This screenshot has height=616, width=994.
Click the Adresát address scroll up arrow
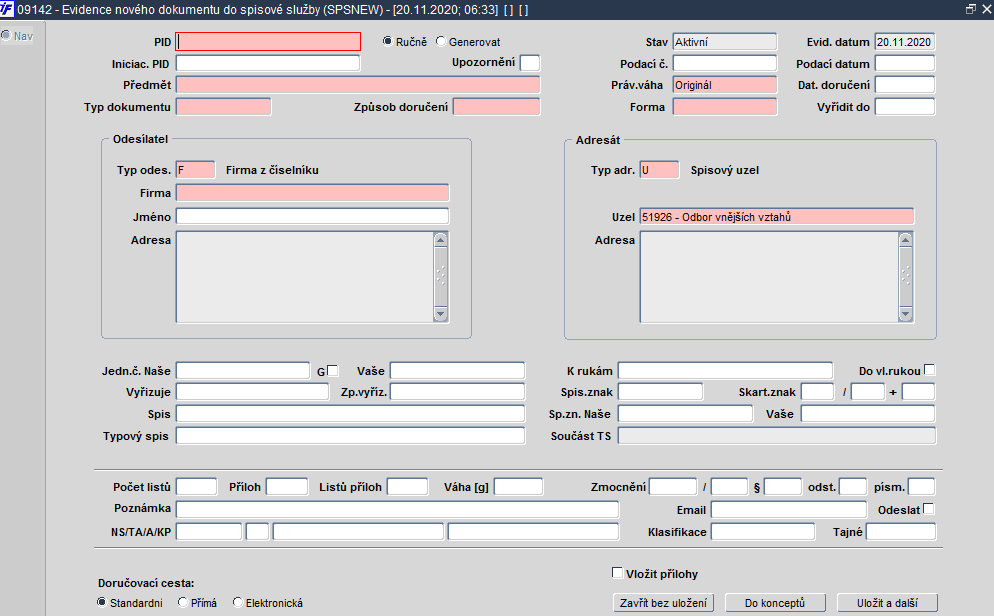[x=905, y=240]
